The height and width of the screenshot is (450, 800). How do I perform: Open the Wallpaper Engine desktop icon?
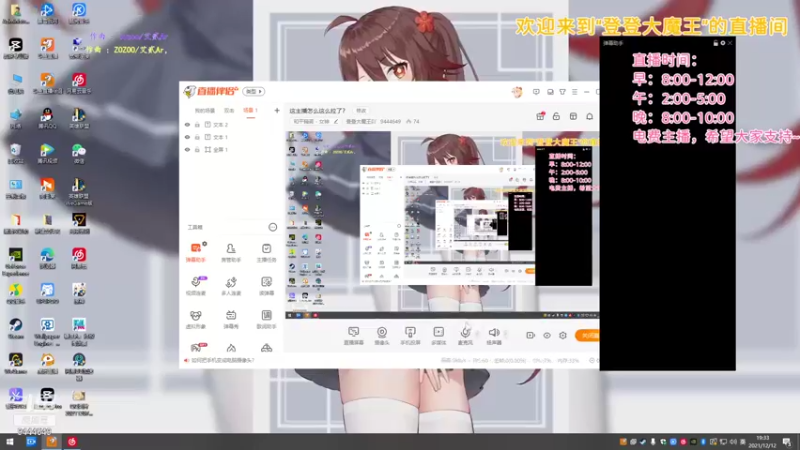pos(47,332)
